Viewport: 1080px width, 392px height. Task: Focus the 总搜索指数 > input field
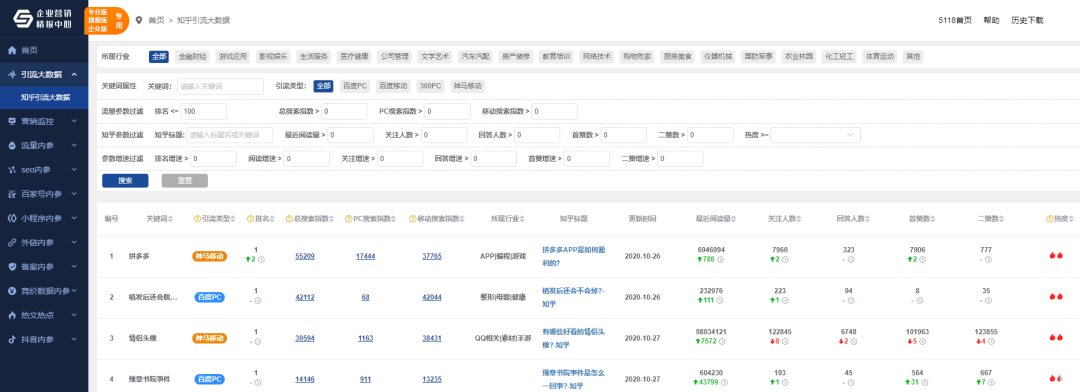tap(343, 111)
